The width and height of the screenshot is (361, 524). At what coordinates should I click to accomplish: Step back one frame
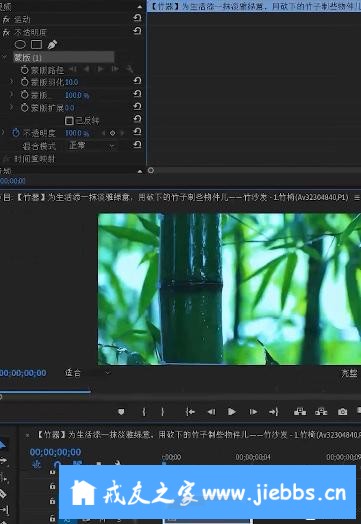pyautogui.click(x=211, y=412)
